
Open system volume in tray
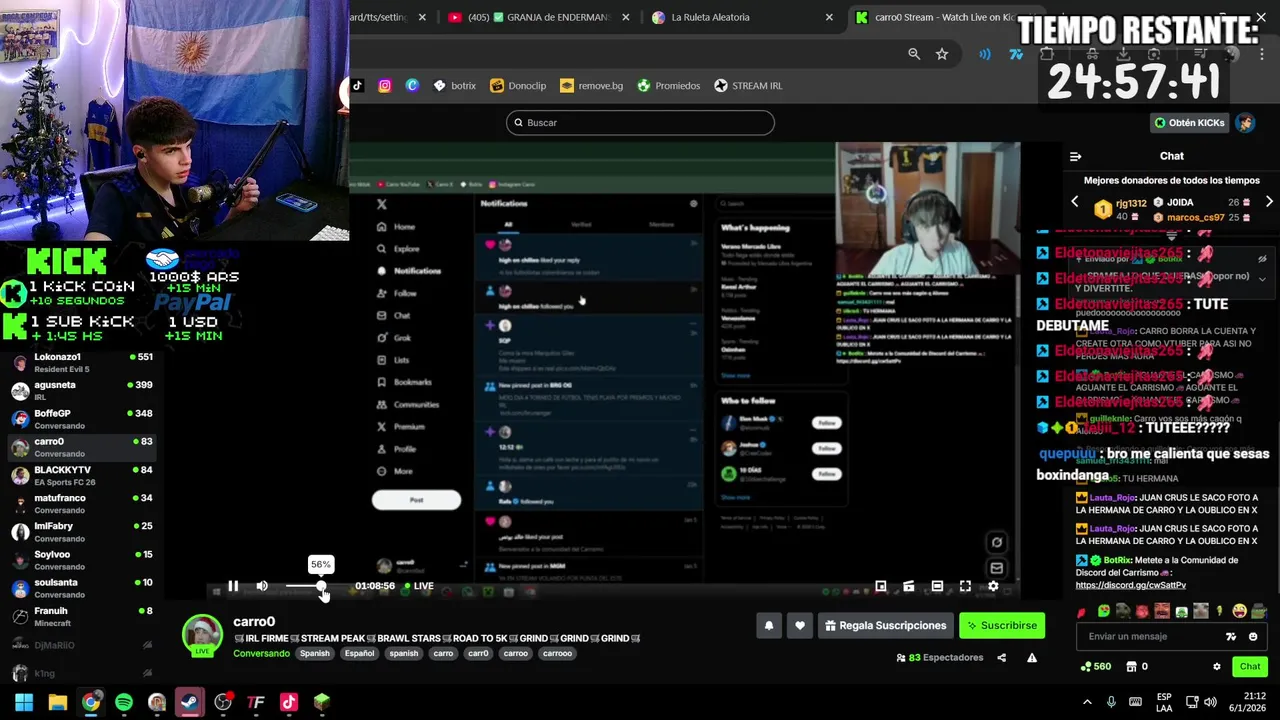(1210, 702)
